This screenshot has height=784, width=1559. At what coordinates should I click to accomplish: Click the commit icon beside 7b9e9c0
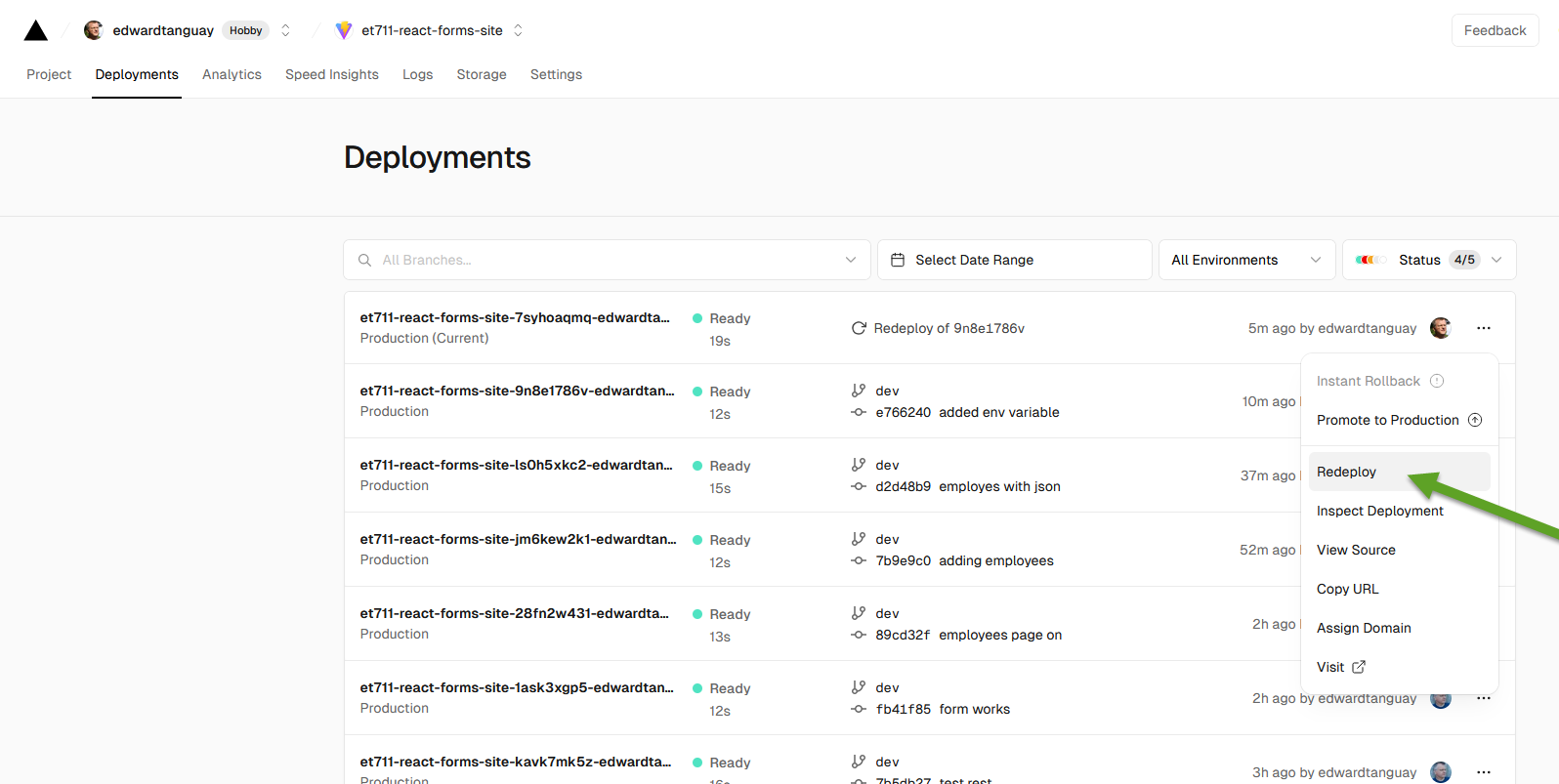click(859, 560)
